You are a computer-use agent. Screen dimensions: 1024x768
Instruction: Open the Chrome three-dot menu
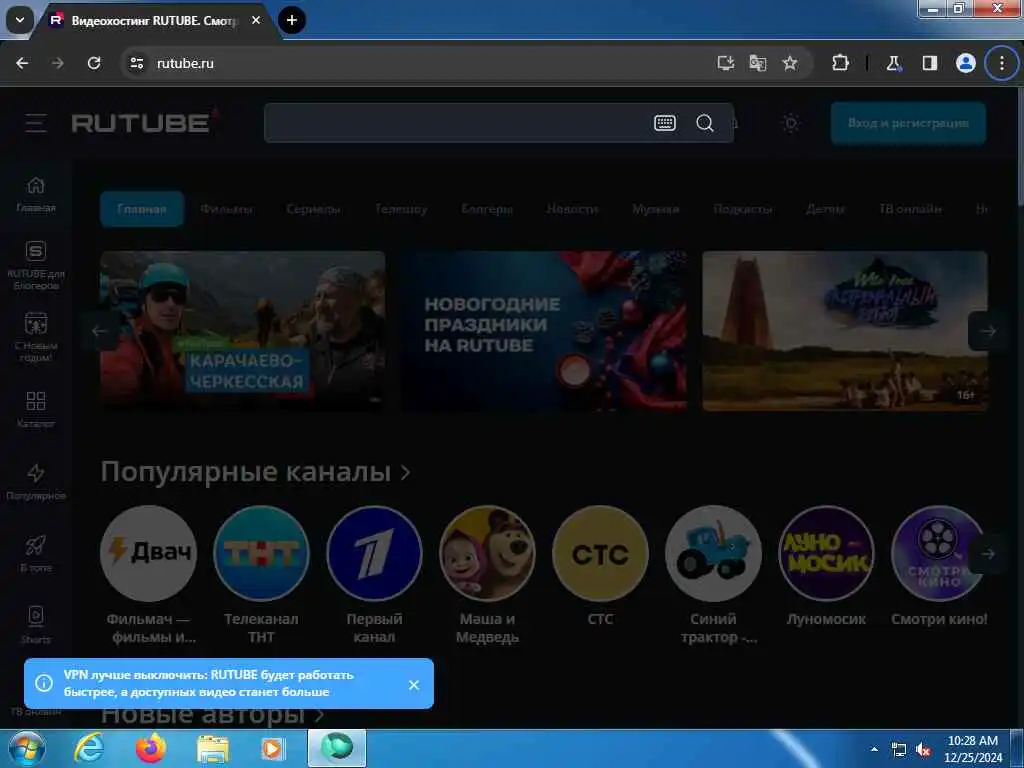click(x=1002, y=63)
